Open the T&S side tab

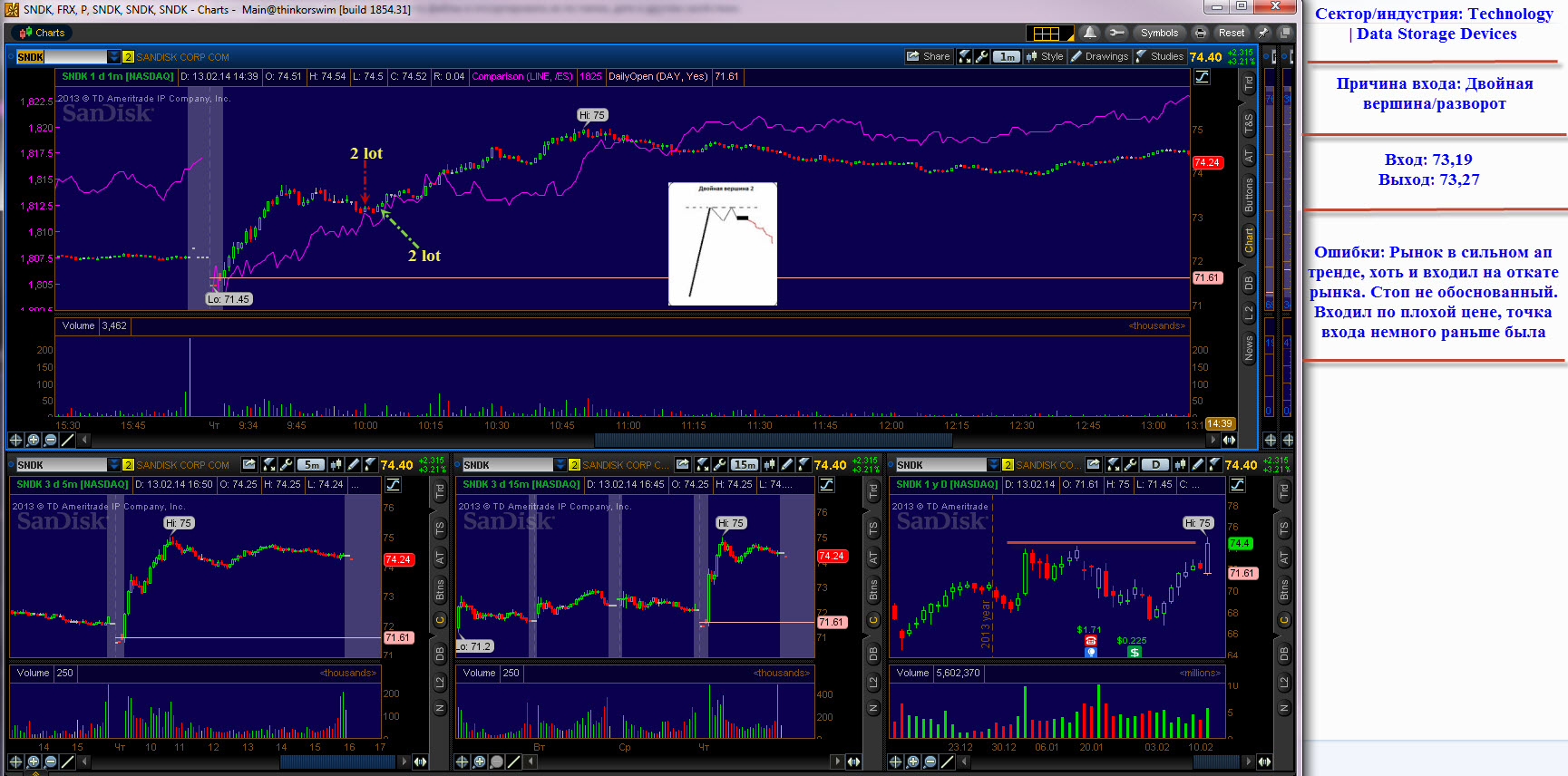[1249, 121]
